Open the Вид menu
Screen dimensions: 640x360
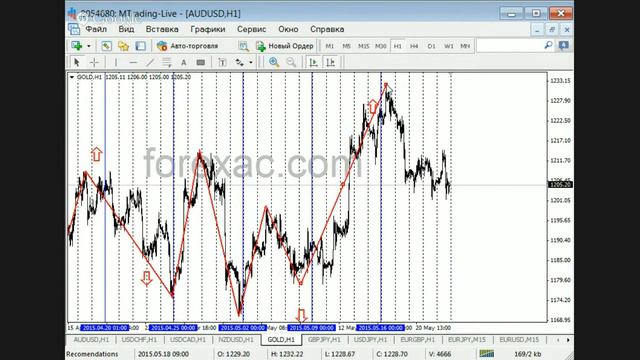coord(126,29)
